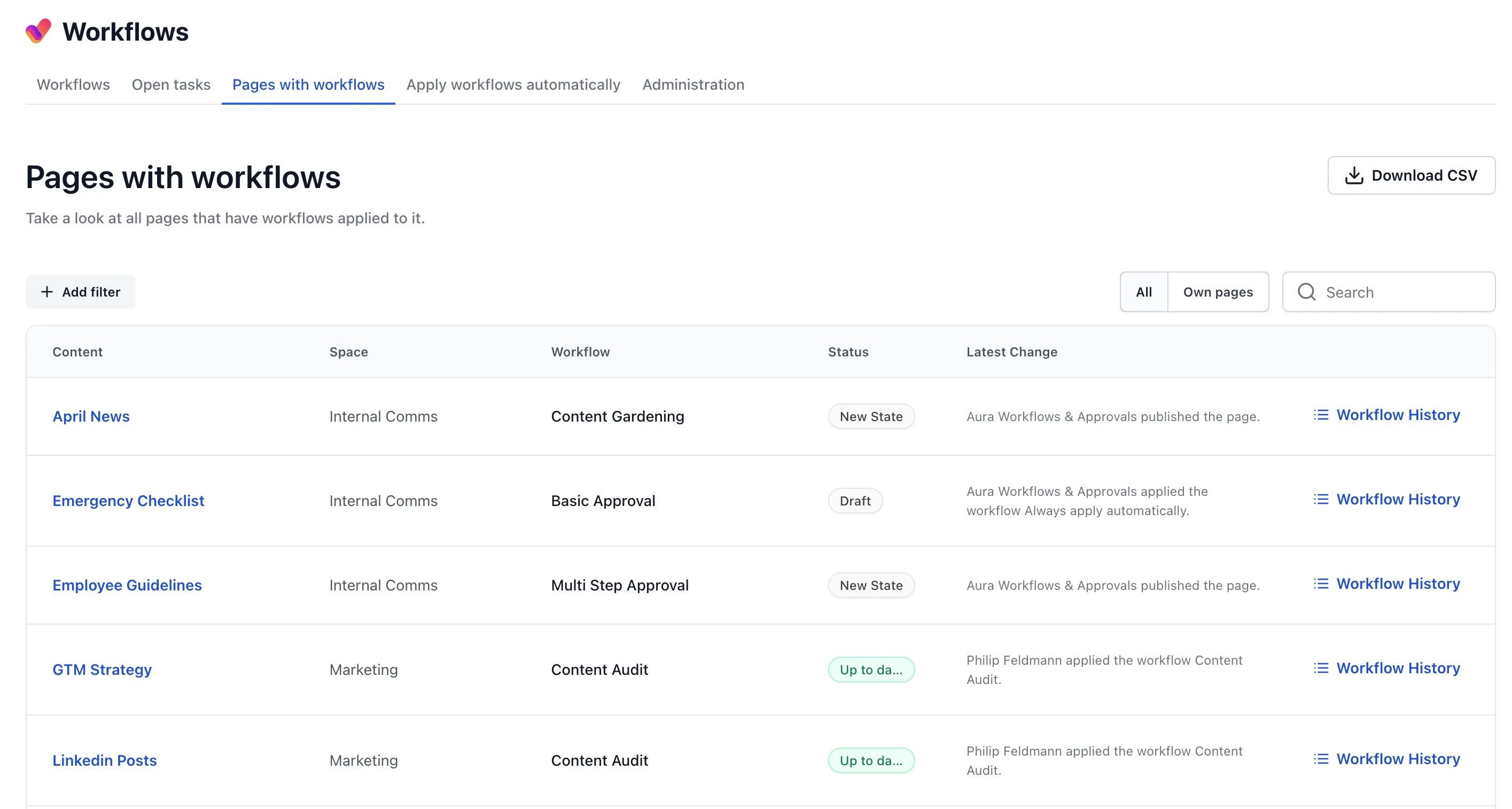This screenshot has width=1512, height=809.
Task: Click the Basic Approval workflow cell
Action: (x=603, y=501)
